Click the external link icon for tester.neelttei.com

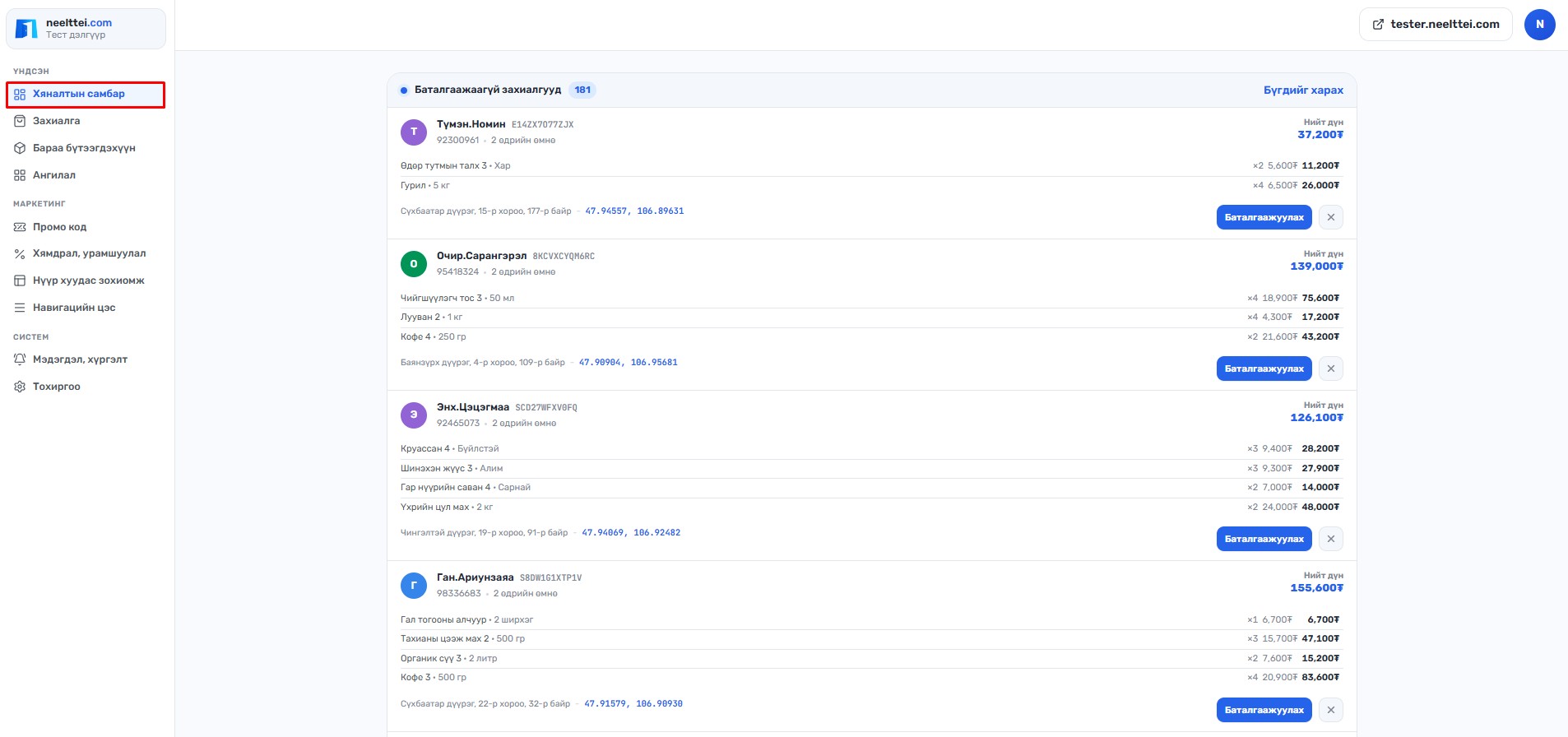tap(1378, 25)
